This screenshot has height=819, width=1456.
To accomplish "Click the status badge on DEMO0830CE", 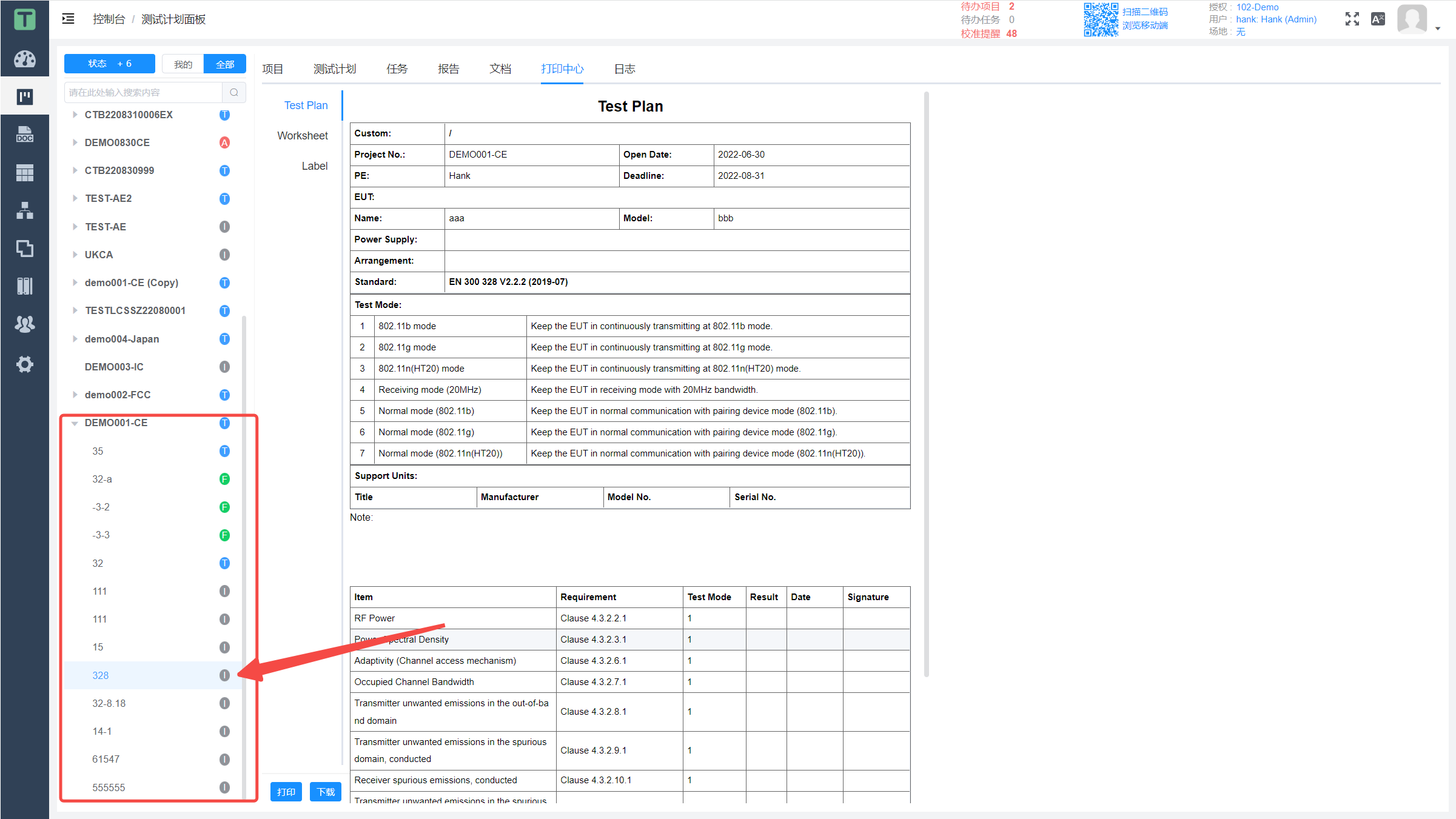I will (x=224, y=142).
